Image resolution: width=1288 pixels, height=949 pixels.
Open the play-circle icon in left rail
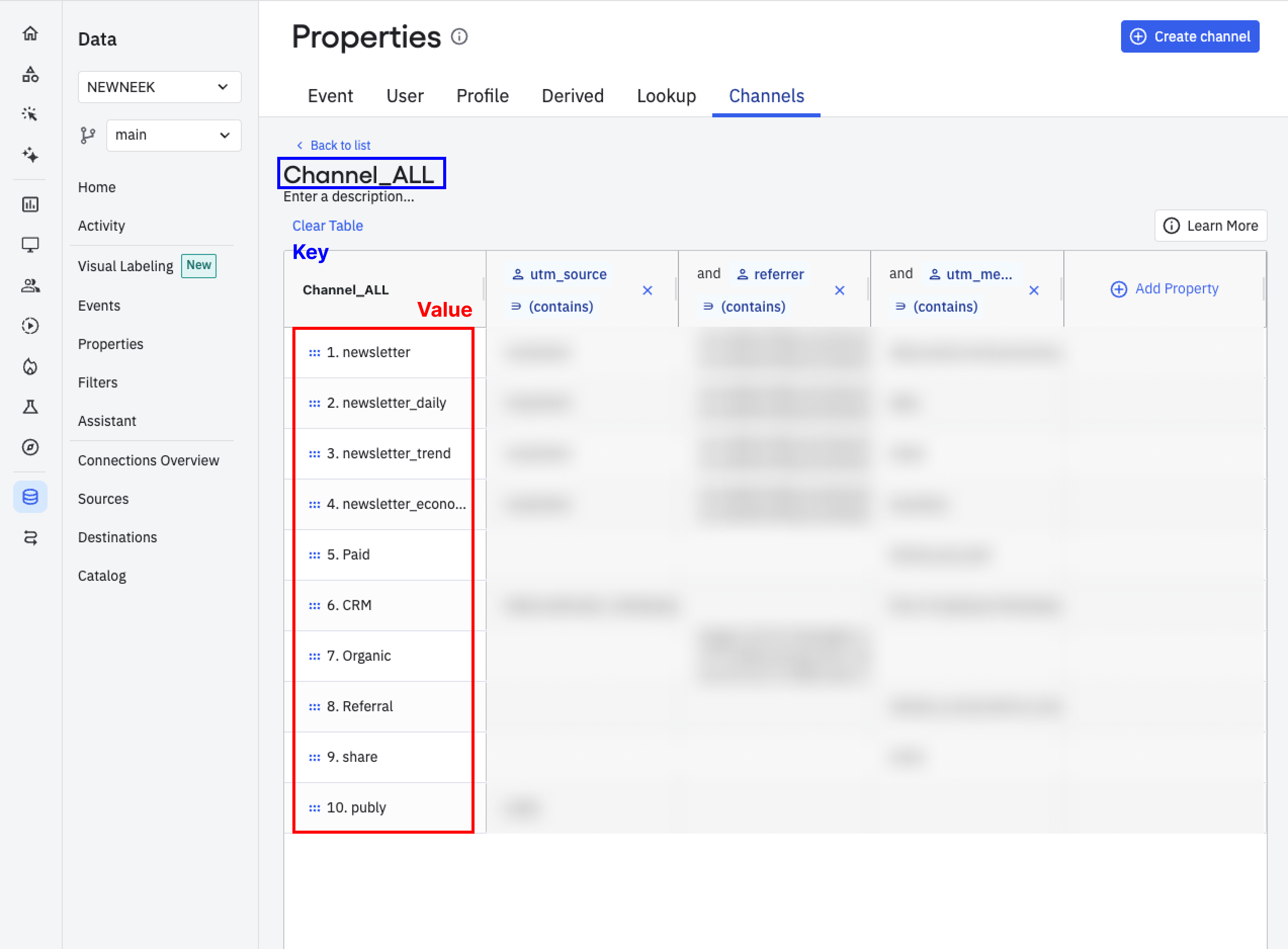click(30, 326)
